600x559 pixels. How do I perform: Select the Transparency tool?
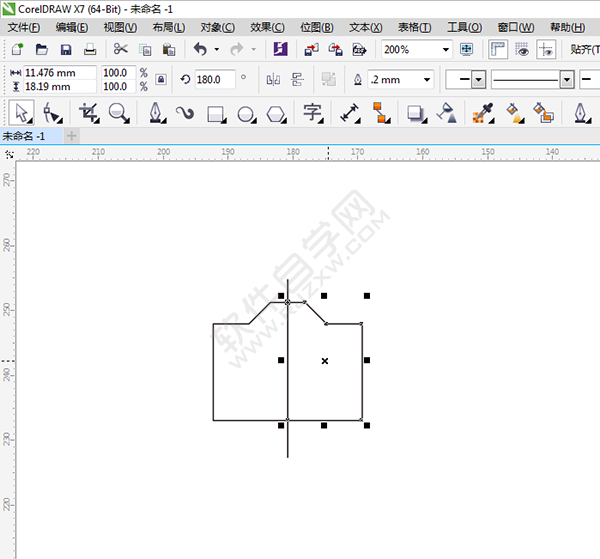click(x=447, y=113)
